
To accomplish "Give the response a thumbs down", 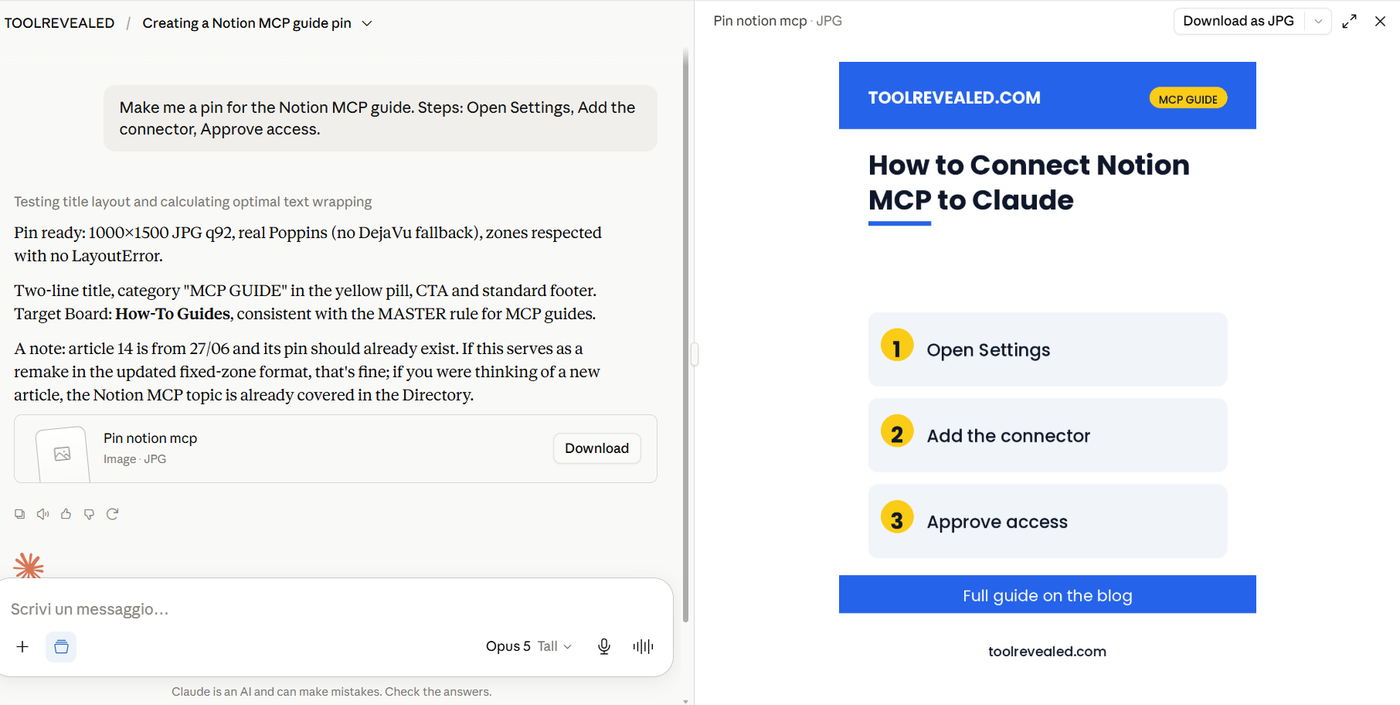I will 89,514.
